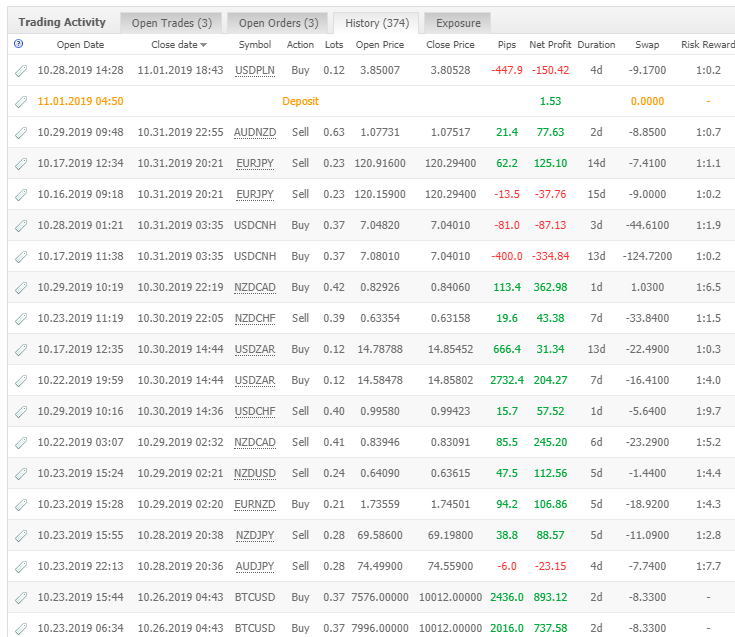The image size is (735, 637).
Task: Open NZDCAD link on the Buy row
Action: [x=255, y=287]
